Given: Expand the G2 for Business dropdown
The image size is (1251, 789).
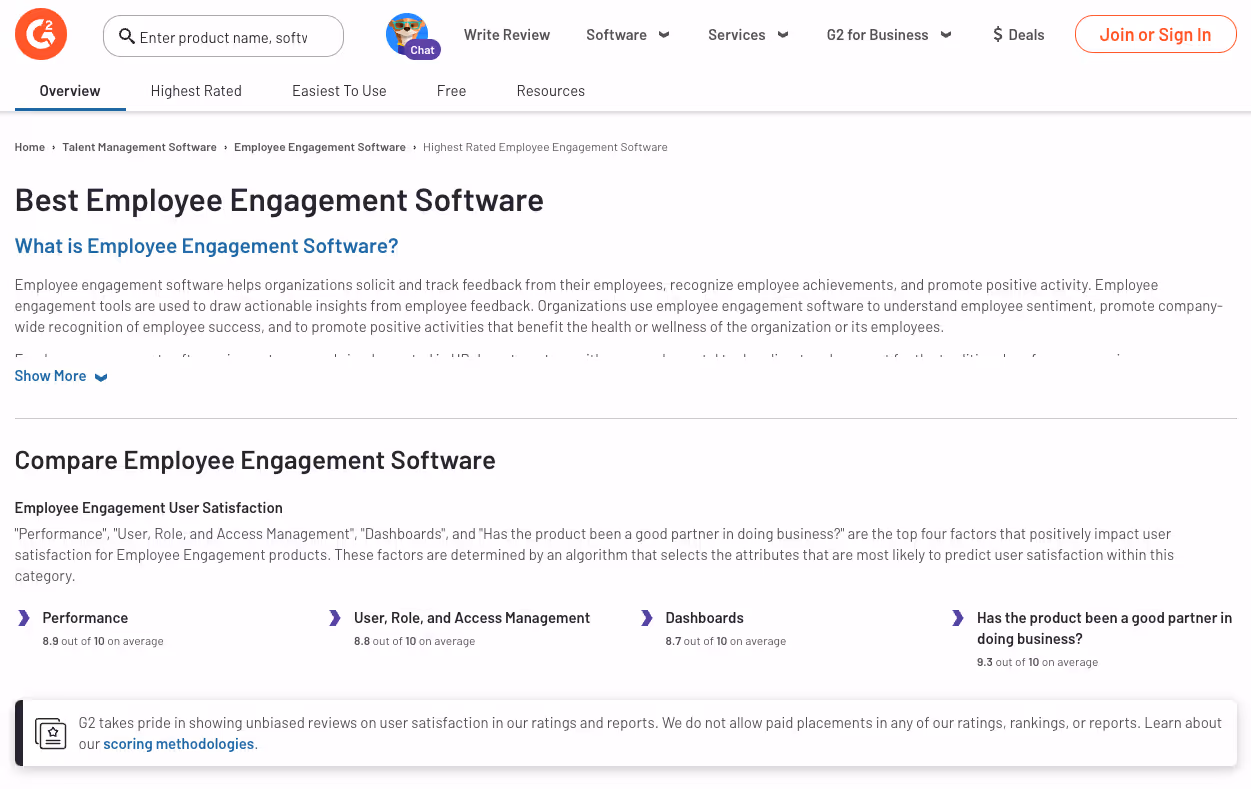Looking at the screenshot, I should point(889,35).
